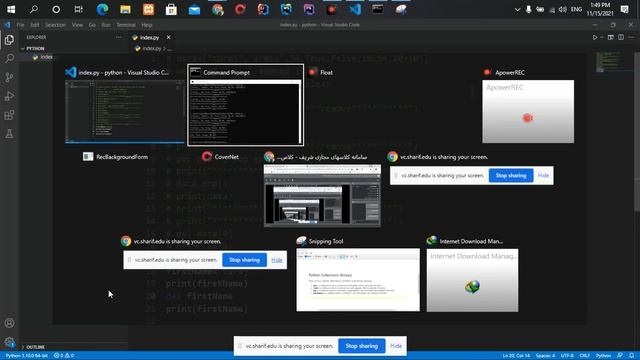Open the File menu
The height and width of the screenshot is (360, 640).
20,25
